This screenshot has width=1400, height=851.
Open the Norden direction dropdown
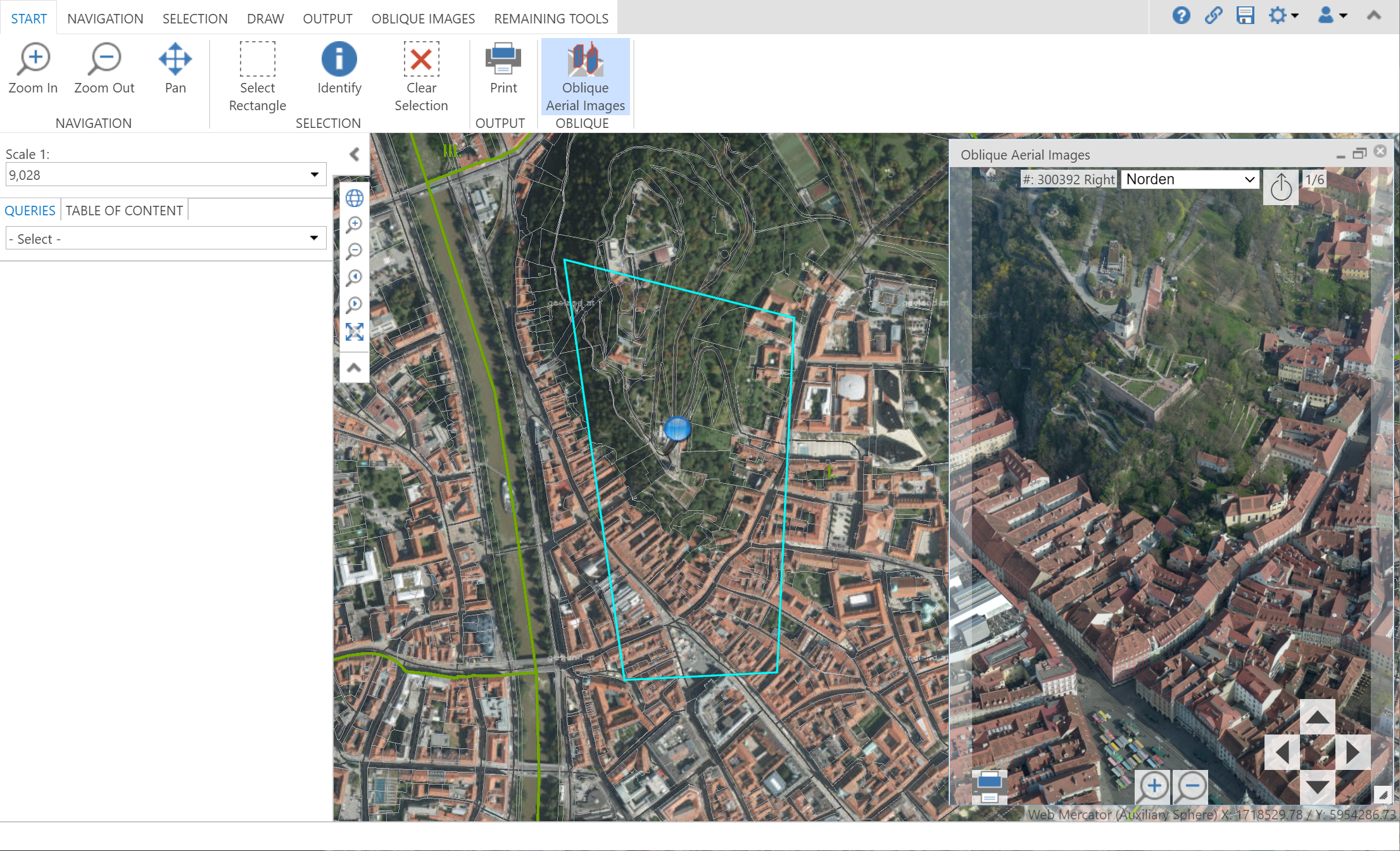click(x=1189, y=179)
